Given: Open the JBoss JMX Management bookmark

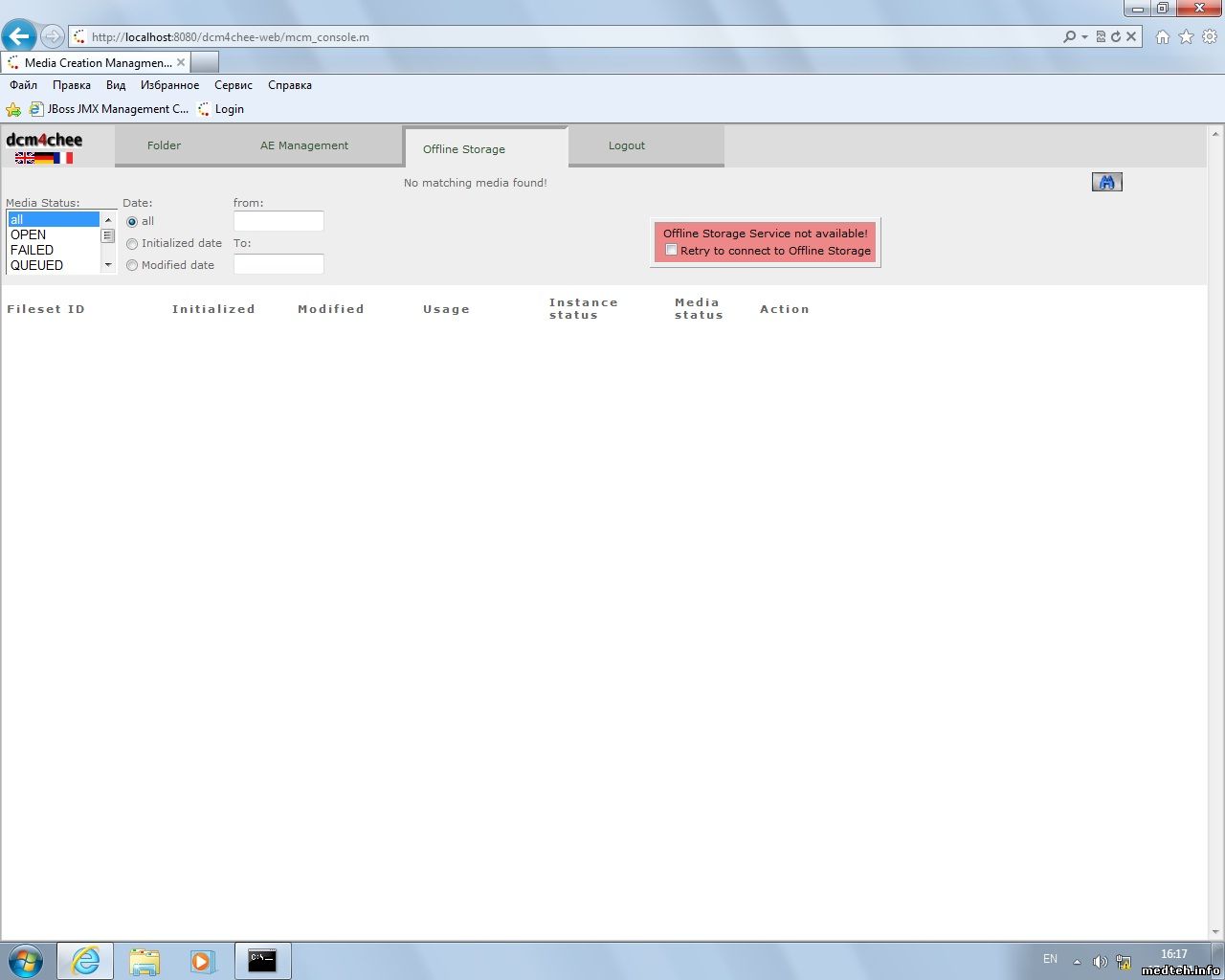Looking at the screenshot, I should click(x=110, y=109).
